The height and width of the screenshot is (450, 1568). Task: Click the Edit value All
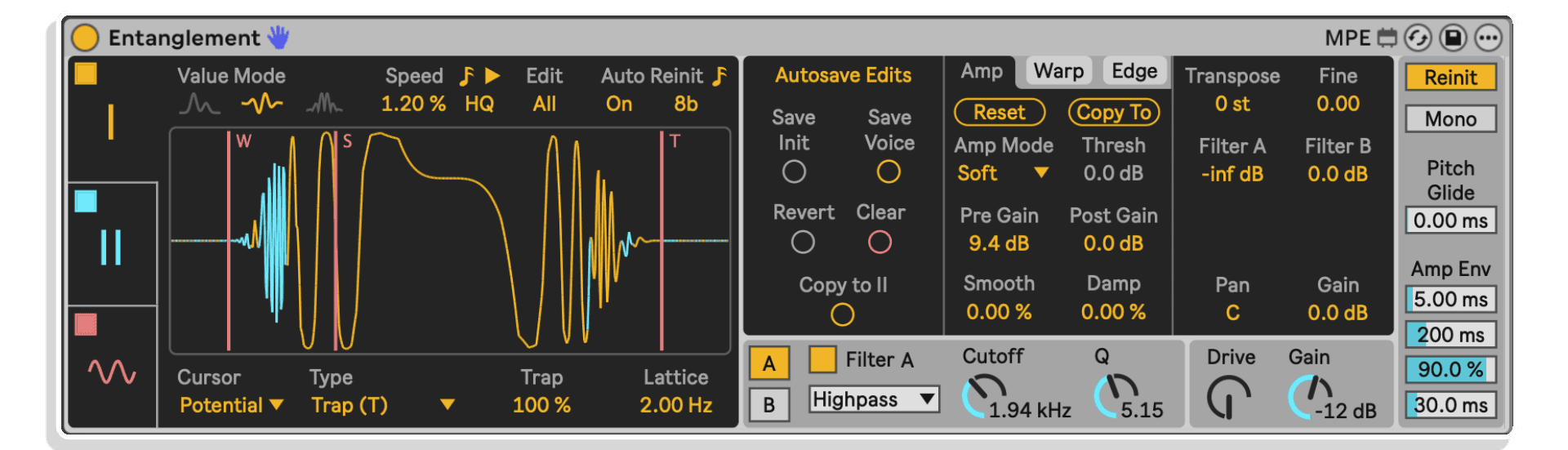(544, 105)
